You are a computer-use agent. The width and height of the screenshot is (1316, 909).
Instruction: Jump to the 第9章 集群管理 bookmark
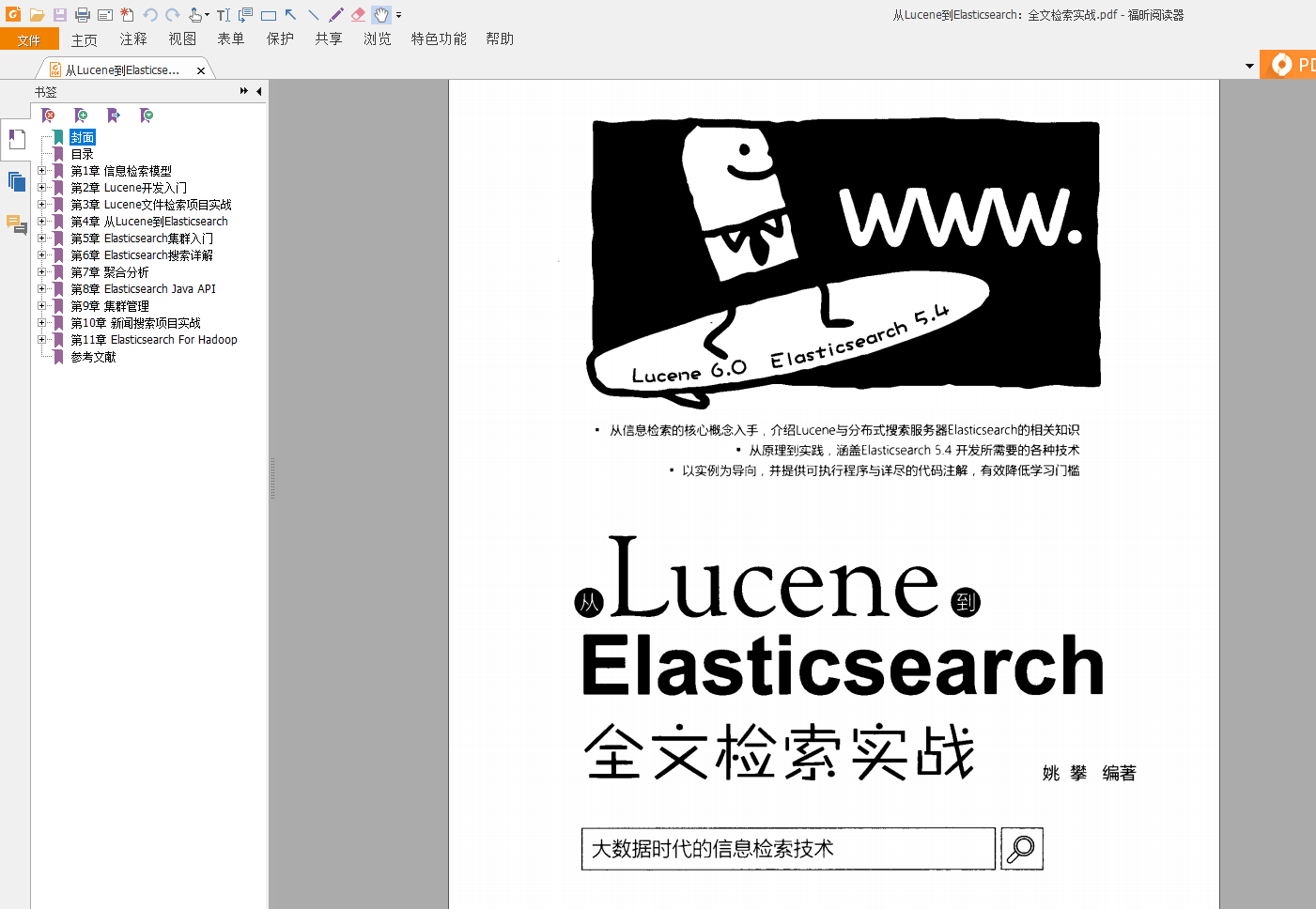pos(110,306)
